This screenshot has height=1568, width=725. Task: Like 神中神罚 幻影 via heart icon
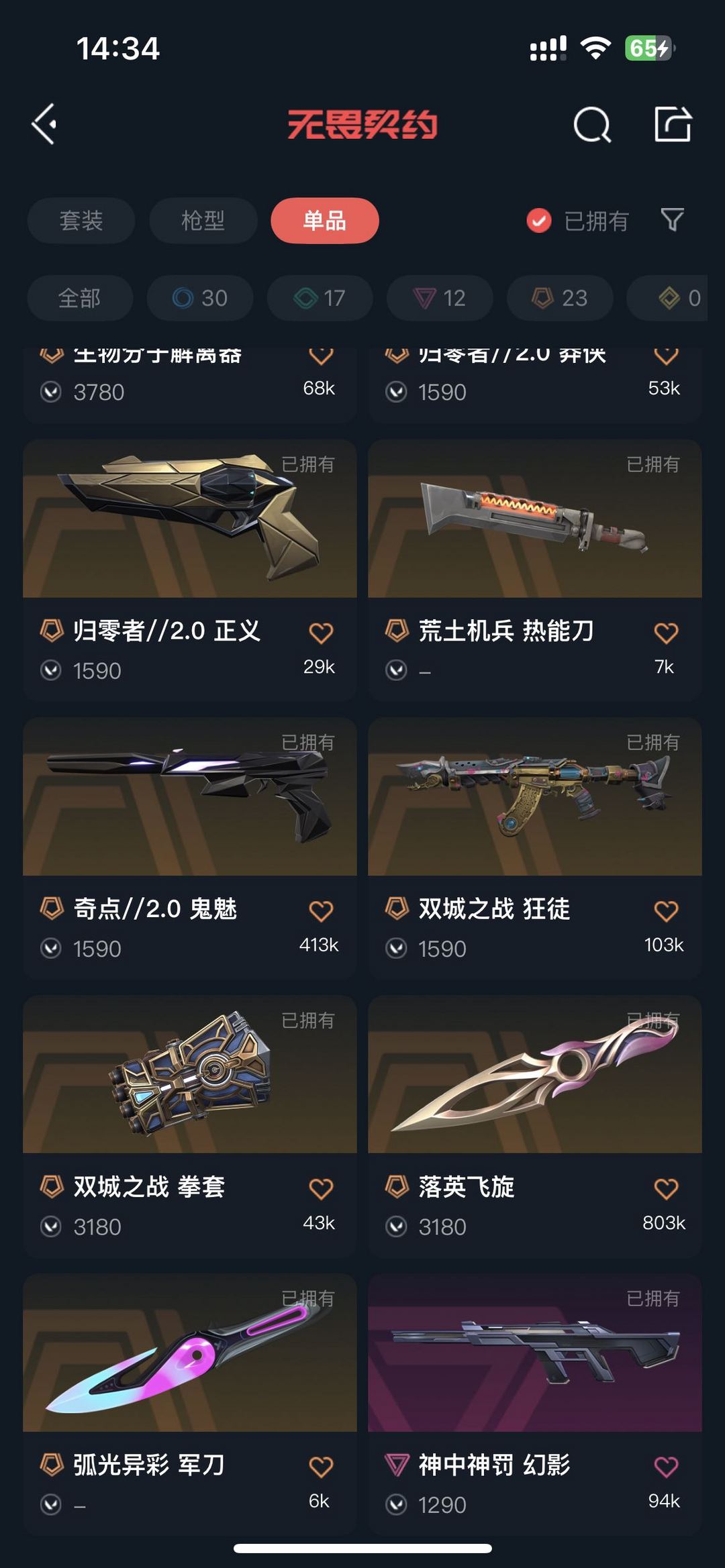click(x=666, y=1467)
